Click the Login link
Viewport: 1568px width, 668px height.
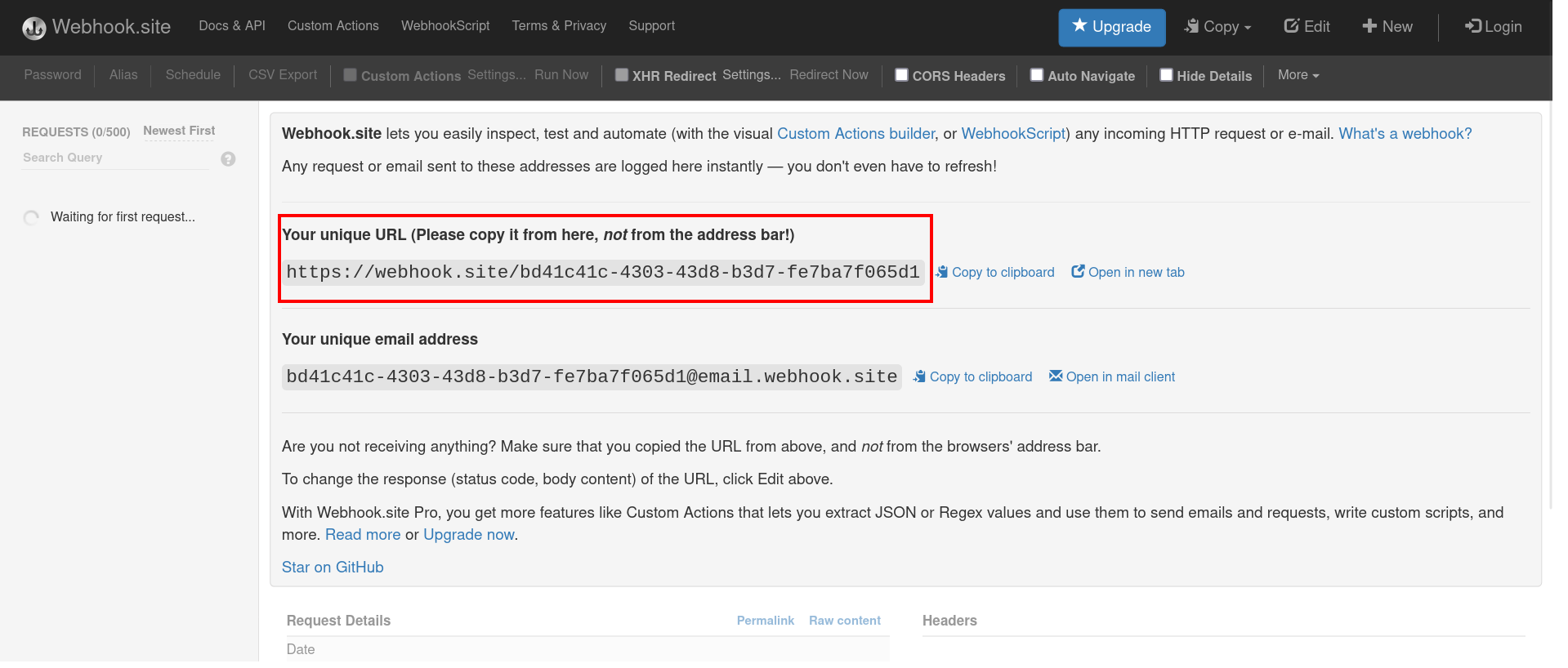click(x=1493, y=27)
